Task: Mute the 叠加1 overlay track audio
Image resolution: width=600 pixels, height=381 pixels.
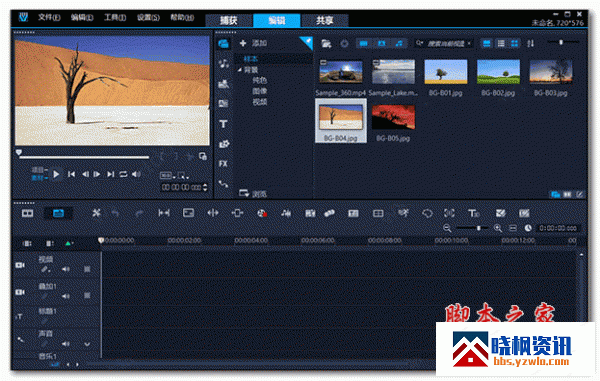Action: (66, 296)
